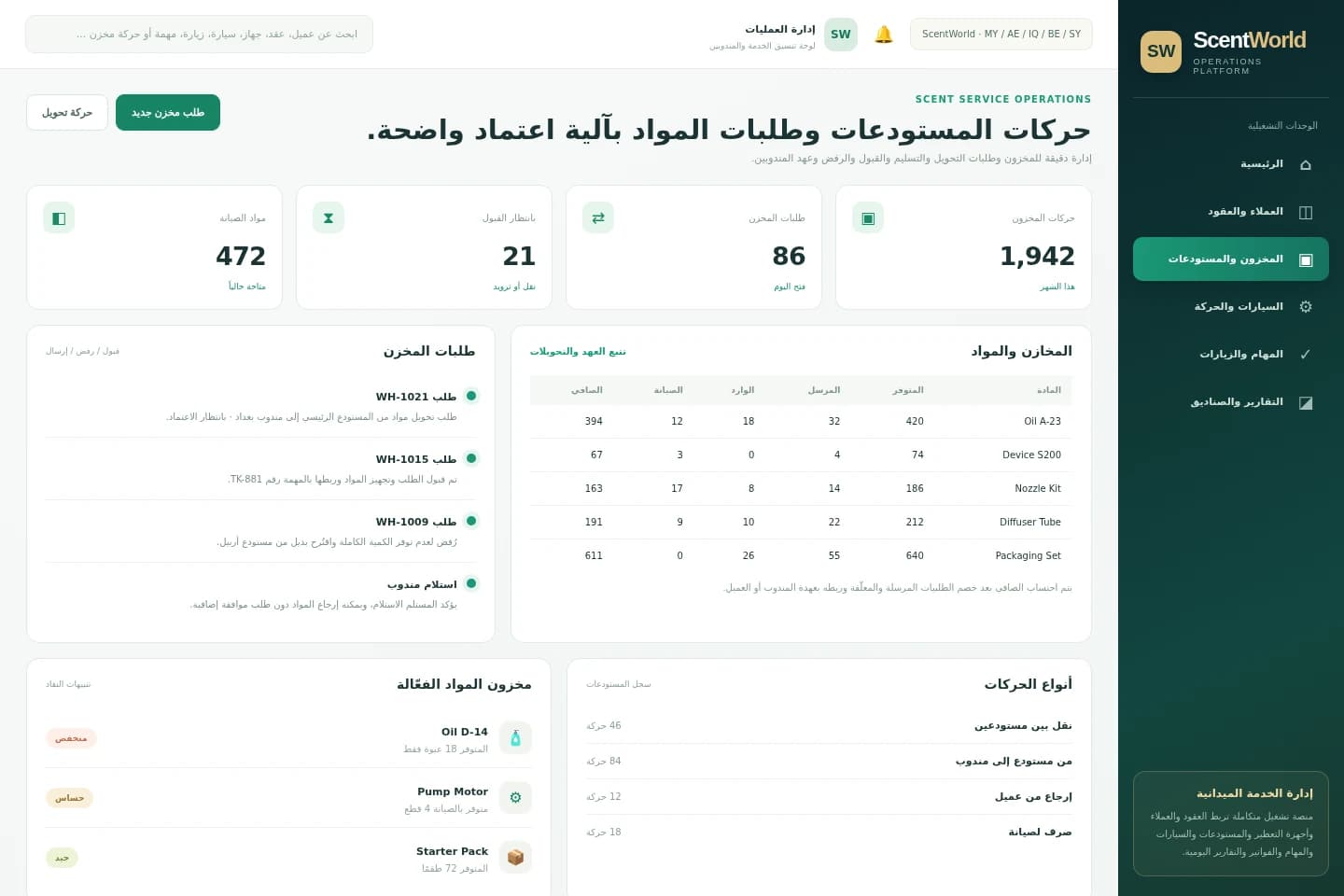1344x896 pixels.
Task: Open التقارير والصناديق menu item
Action: click(x=1231, y=402)
